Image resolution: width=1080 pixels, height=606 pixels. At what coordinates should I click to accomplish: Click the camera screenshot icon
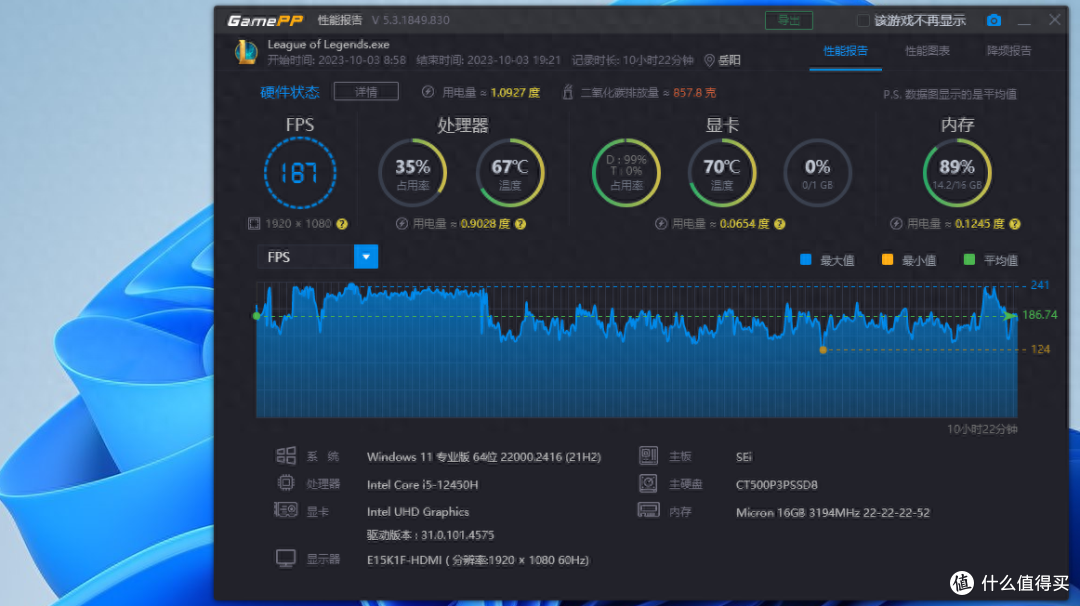[993, 21]
